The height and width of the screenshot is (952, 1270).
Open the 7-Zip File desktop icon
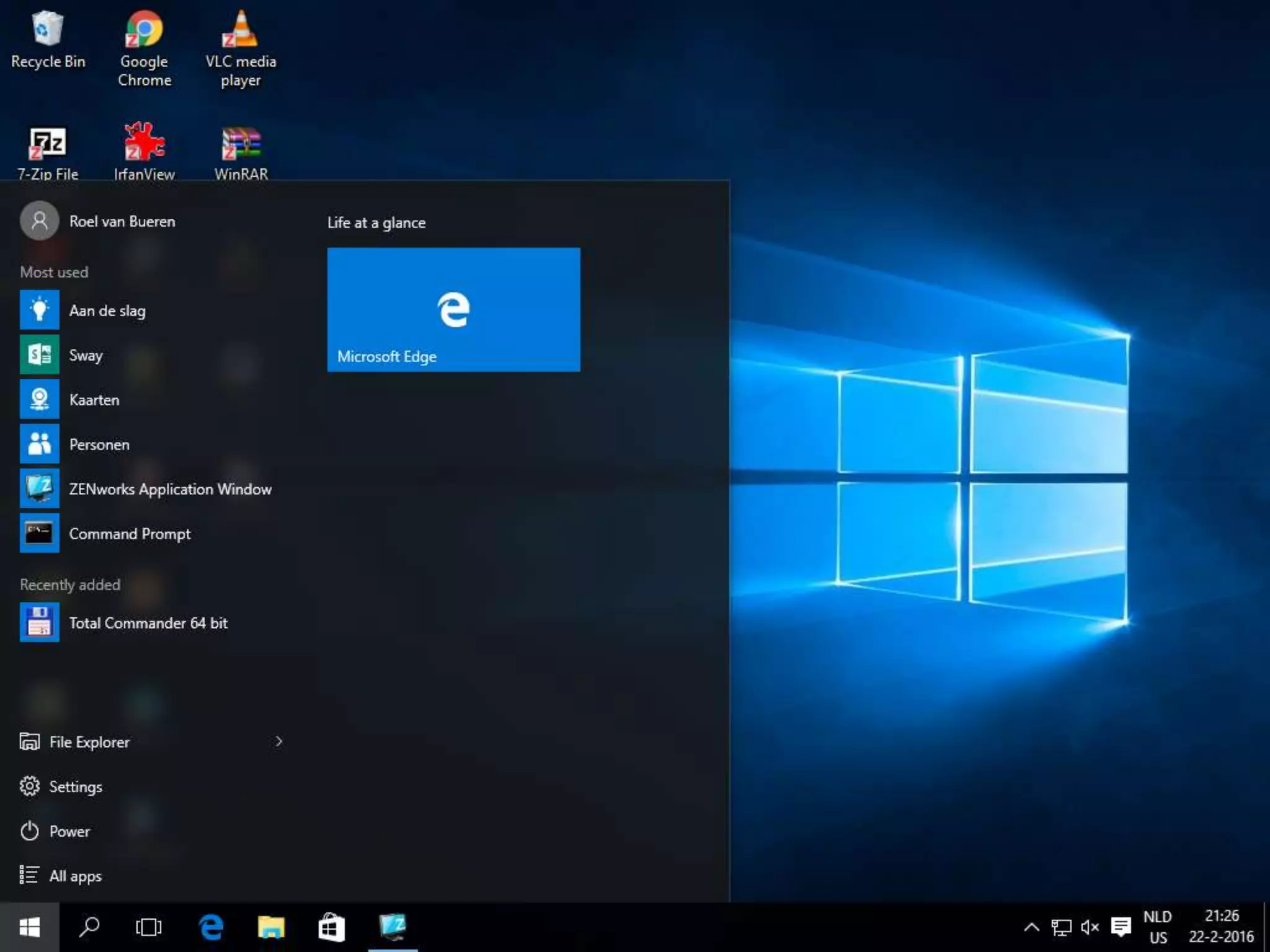pyautogui.click(x=48, y=153)
